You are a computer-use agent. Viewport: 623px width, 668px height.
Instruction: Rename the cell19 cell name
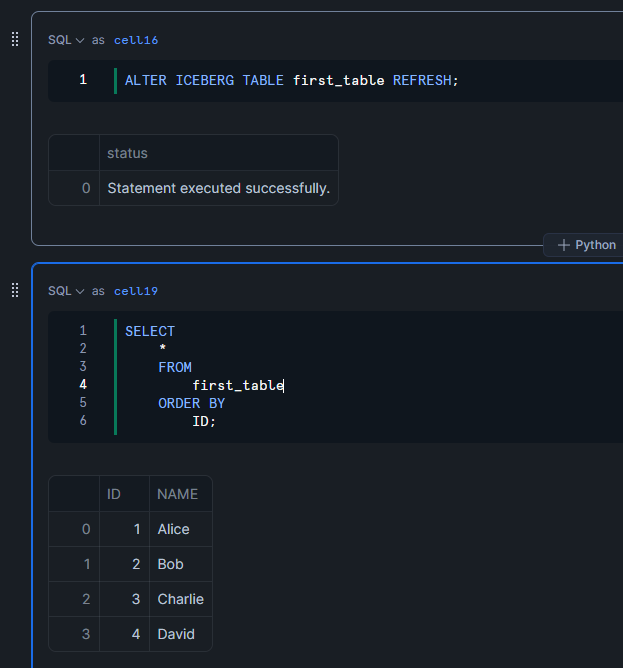136,291
